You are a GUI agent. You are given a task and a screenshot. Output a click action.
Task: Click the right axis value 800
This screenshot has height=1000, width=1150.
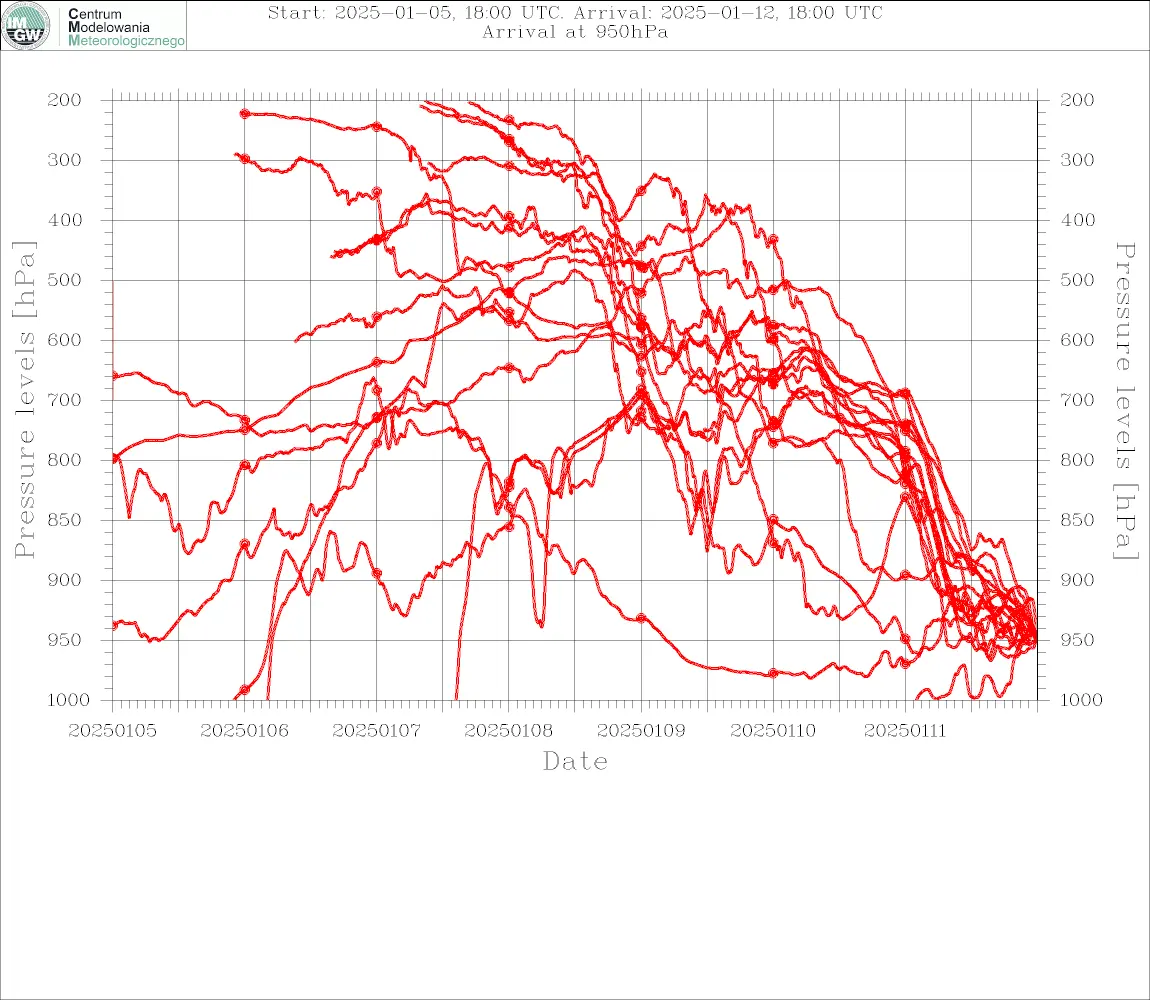coord(1077,460)
